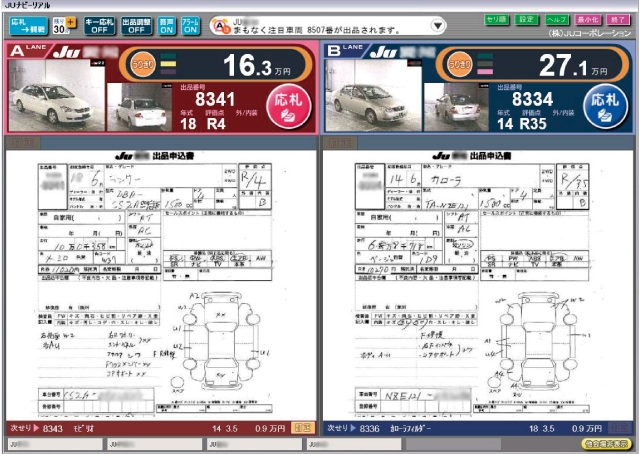The image size is (640, 454).
Task: Click the R35 grade in B lane
Action: click(534, 124)
